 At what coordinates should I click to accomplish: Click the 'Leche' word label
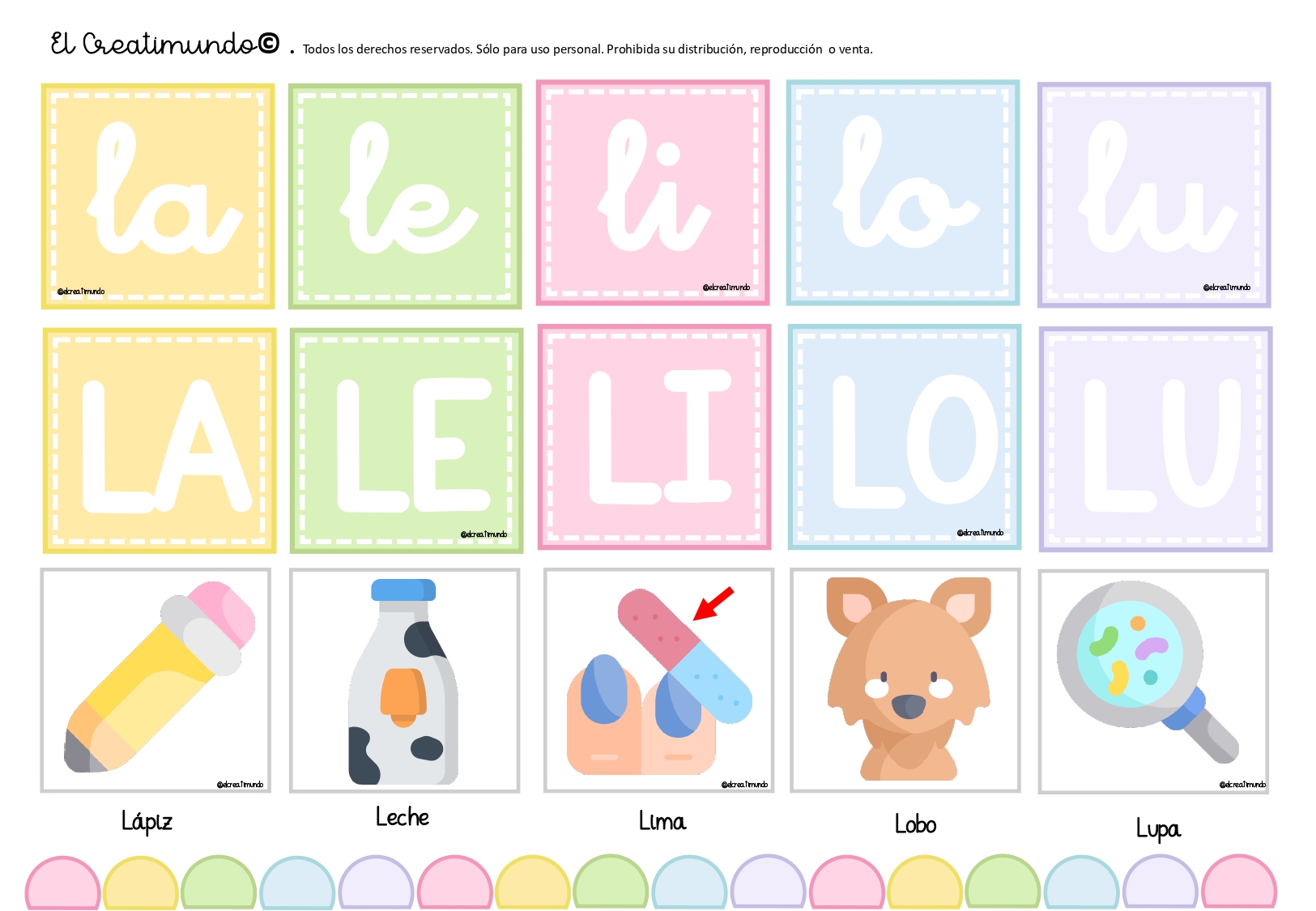coord(402,817)
